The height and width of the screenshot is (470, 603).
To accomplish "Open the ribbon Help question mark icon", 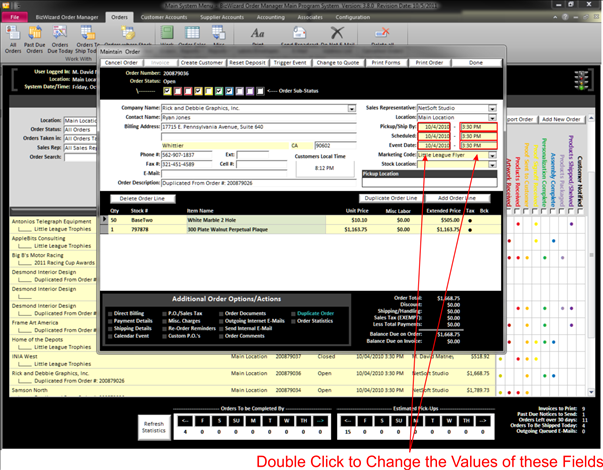I will click(565, 17).
